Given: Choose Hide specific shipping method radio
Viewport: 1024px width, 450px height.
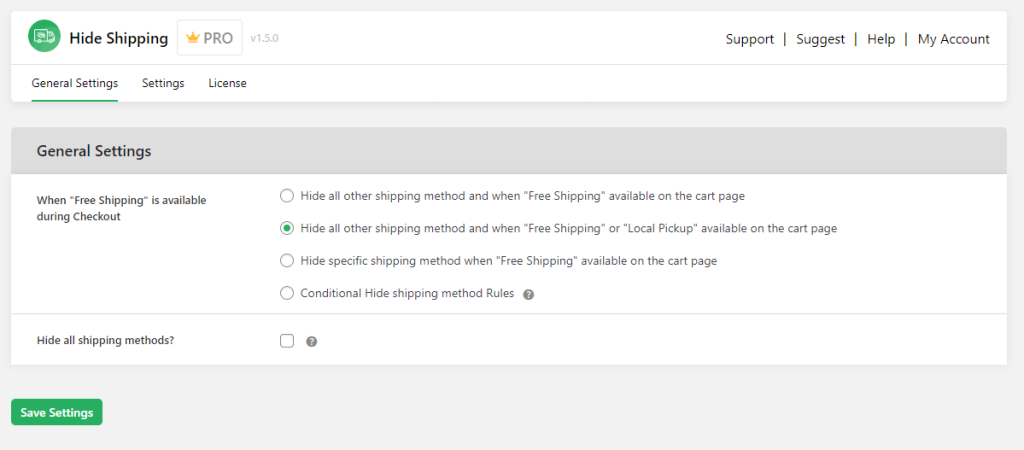Looking at the screenshot, I should tap(287, 261).
